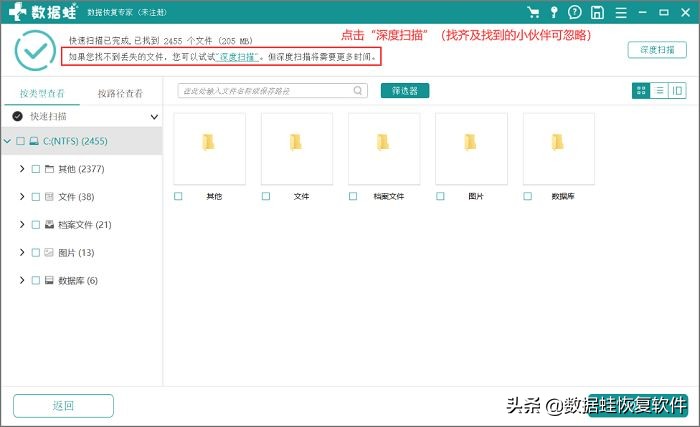This screenshot has width=700, height=427.
Task: Check the 档案文件 (21) tree checkbox
Action: 36,225
